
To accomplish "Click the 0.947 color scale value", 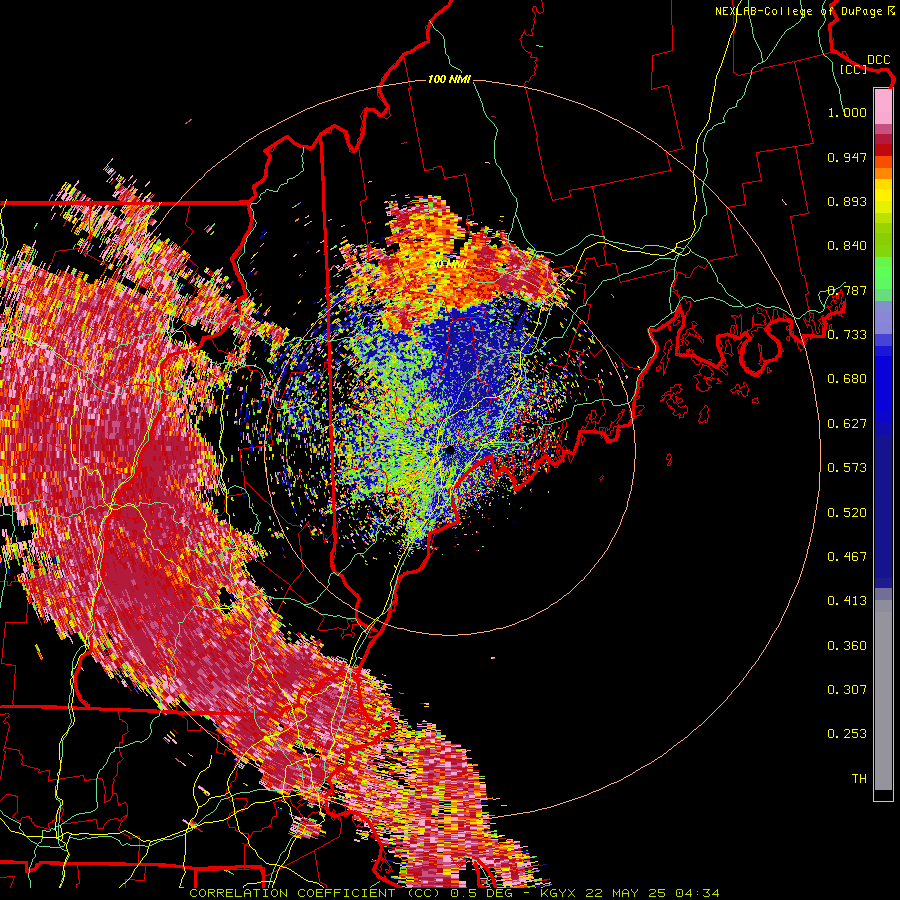I will 847,157.
